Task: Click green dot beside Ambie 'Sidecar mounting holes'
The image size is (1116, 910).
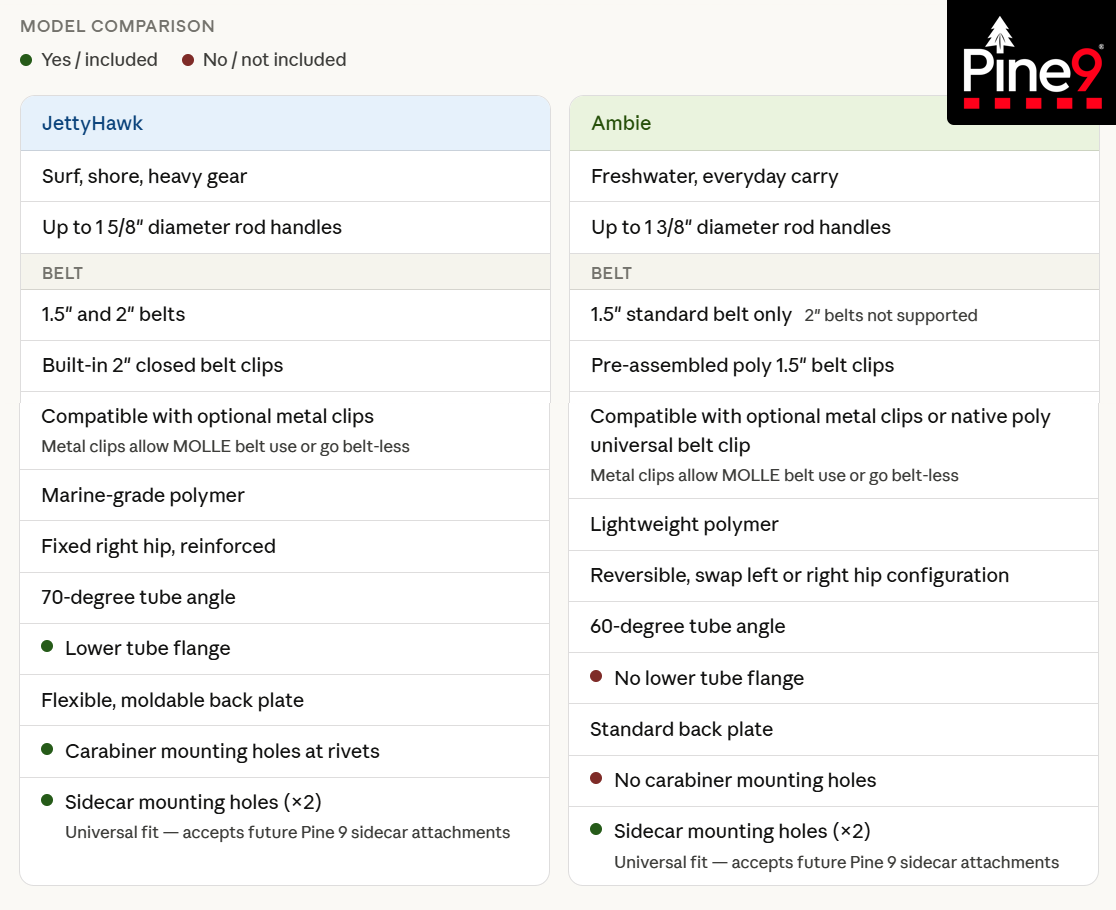Action: [x=596, y=829]
